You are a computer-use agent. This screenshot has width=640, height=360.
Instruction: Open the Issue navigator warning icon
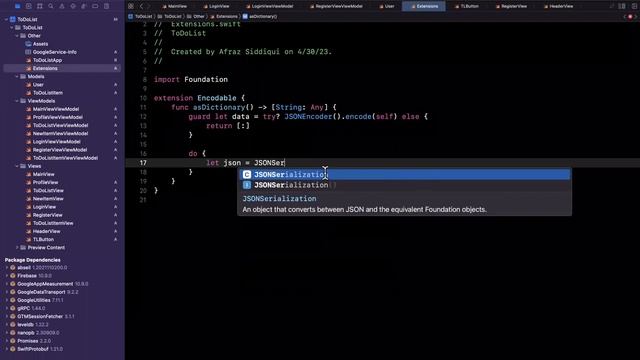pos(62,6)
